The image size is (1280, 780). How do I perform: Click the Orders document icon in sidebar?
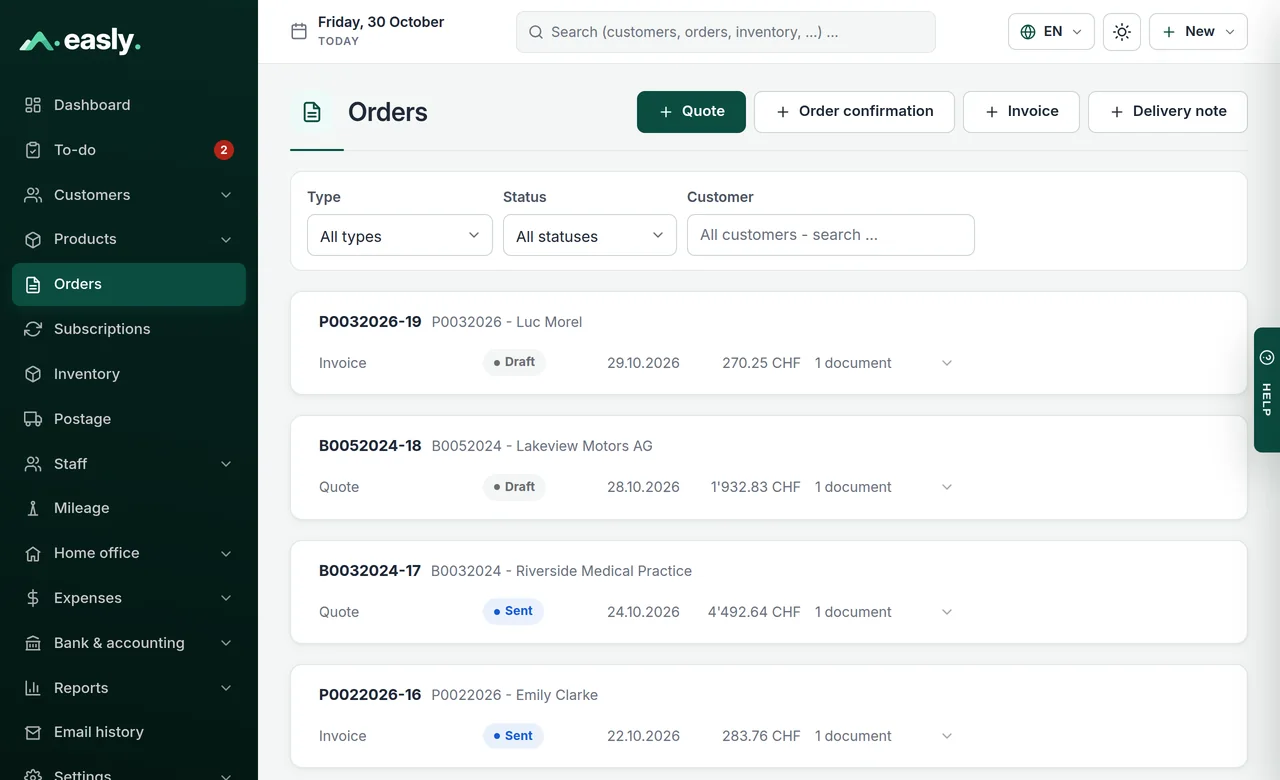33,284
